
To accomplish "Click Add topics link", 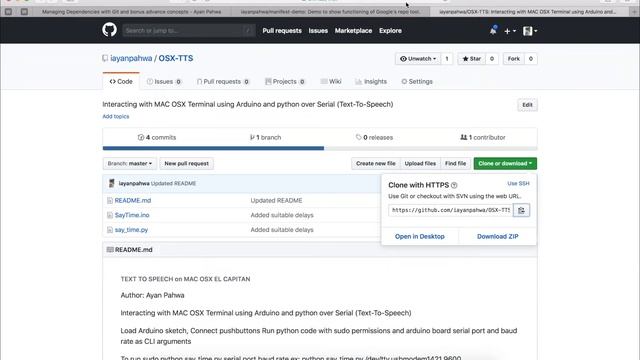I will pyautogui.click(x=116, y=116).
